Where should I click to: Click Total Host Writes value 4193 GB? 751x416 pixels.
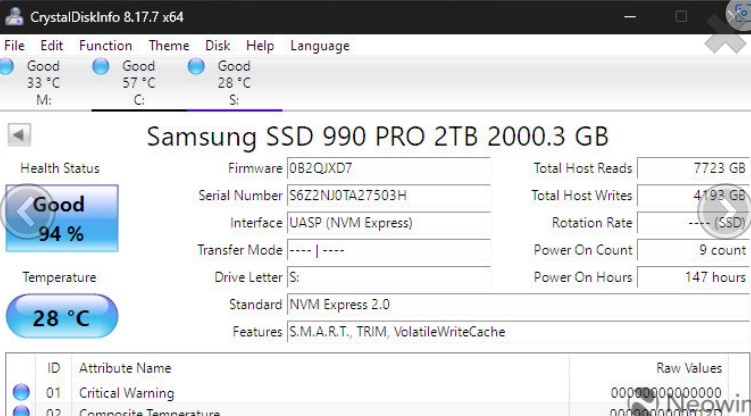coord(694,196)
